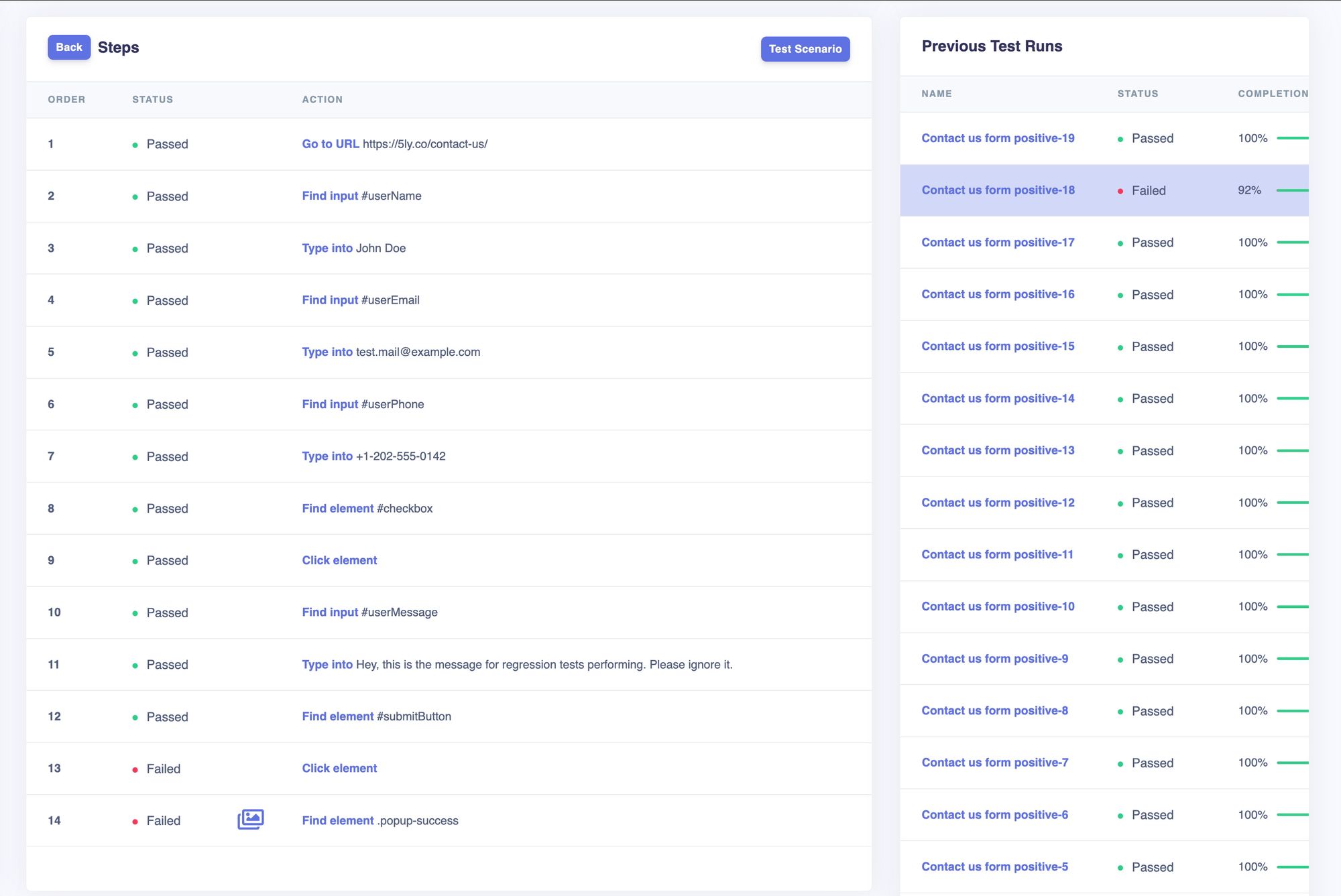Click Type into test.mail@example.com action

(x=391, y=352)
